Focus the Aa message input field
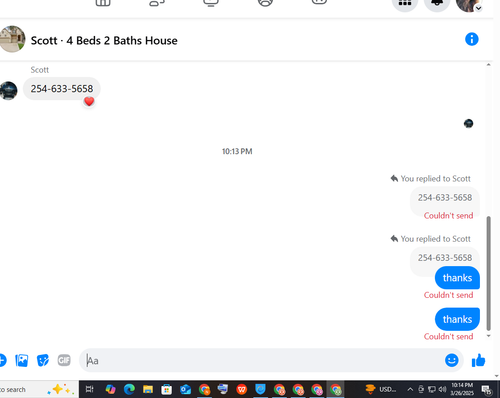Image resolution: width=500 pixels, height=398 pixels. tap(262, 360)
